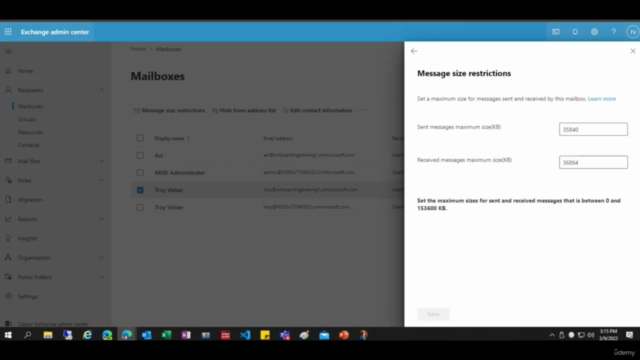Click the Exchange admin center title
640x360 pixels.
[x=55, y=32]
